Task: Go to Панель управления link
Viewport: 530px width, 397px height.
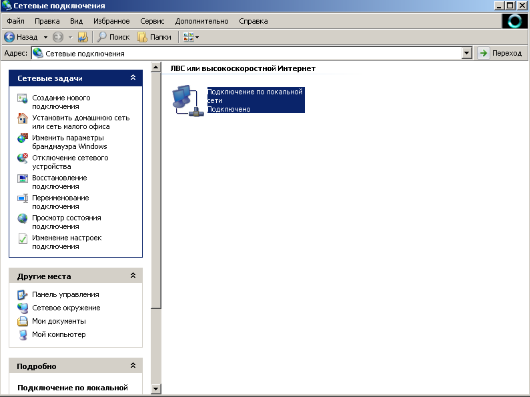Action: point(66,294)
